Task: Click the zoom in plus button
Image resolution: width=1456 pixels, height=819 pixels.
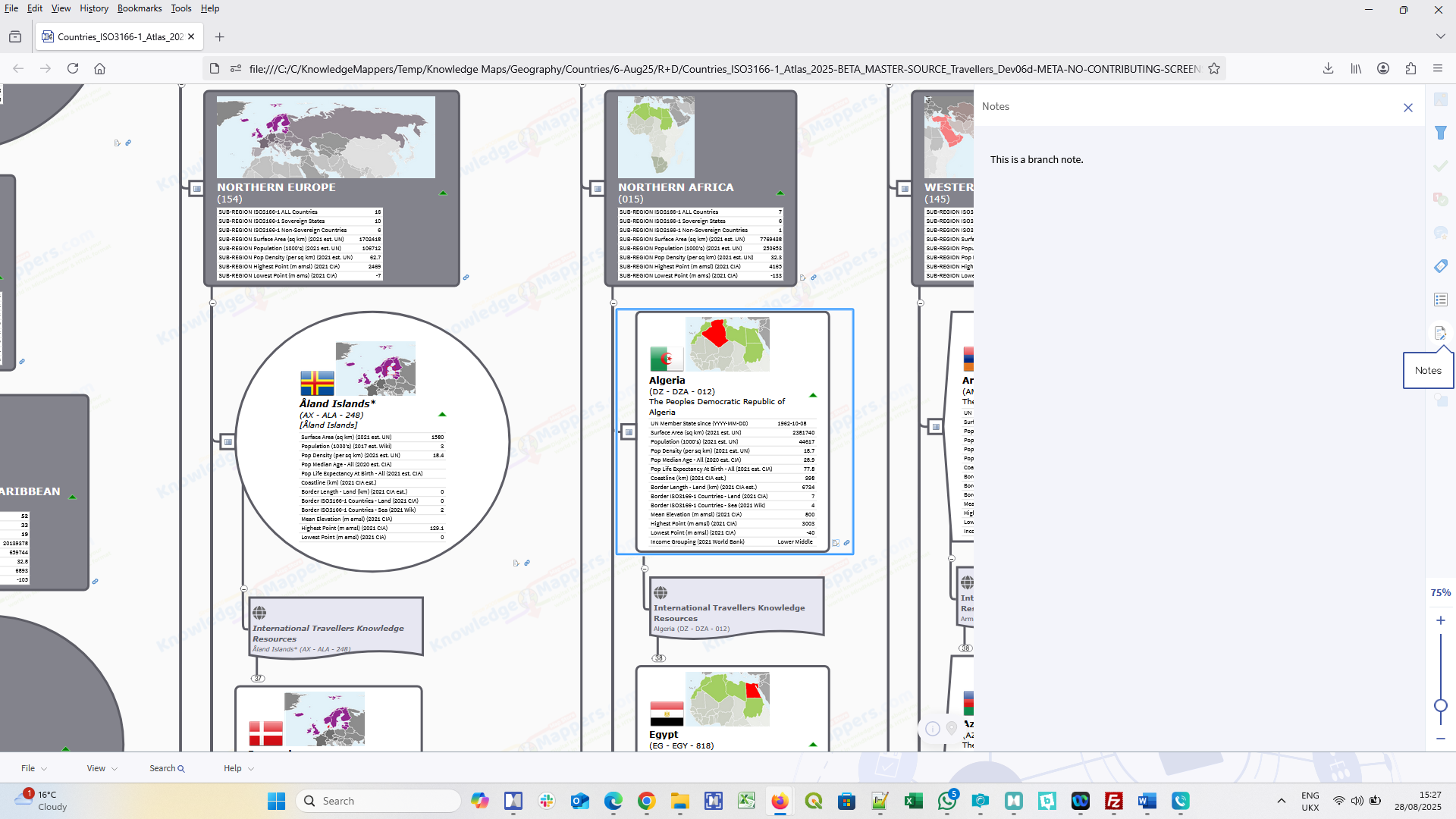Action: point(1441,620)
